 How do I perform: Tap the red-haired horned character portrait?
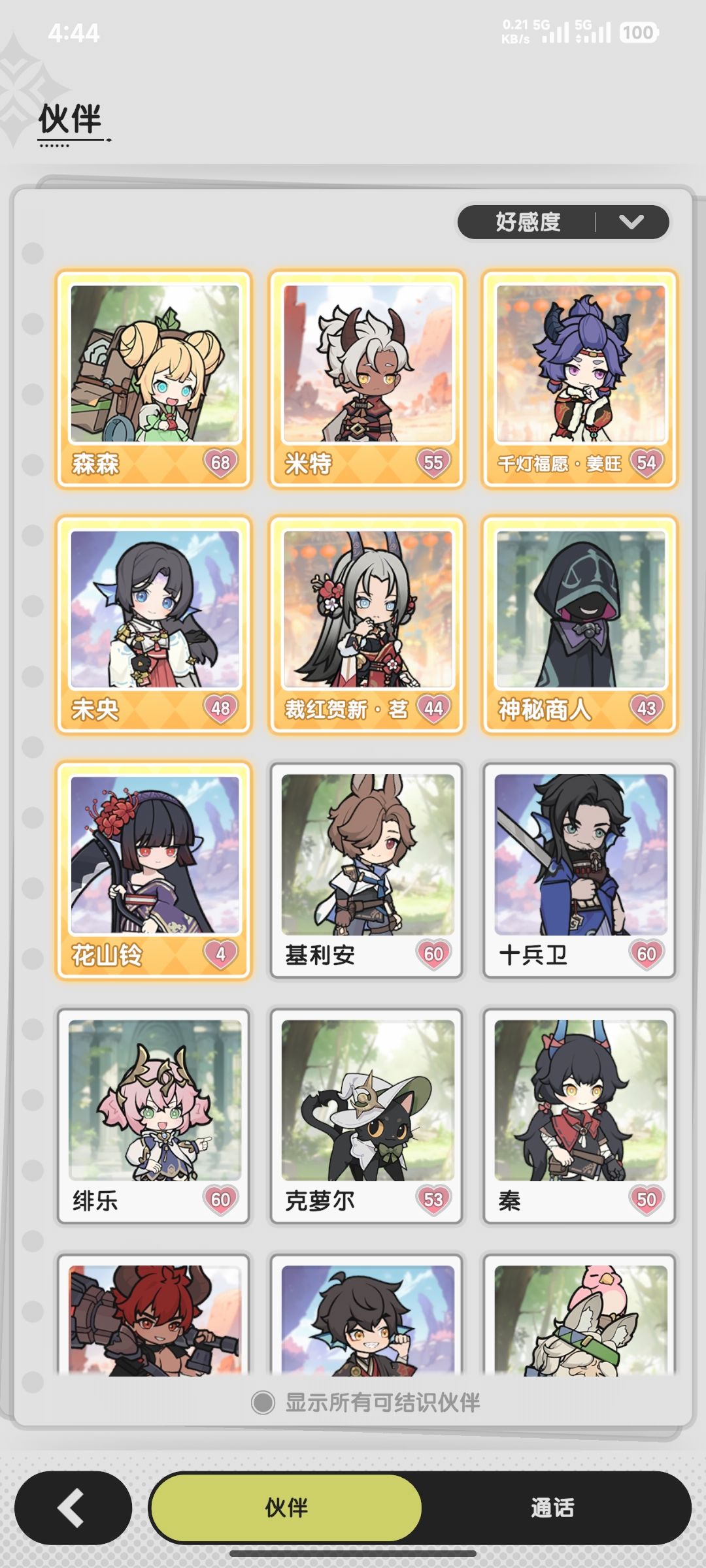tap(154, 1320)
